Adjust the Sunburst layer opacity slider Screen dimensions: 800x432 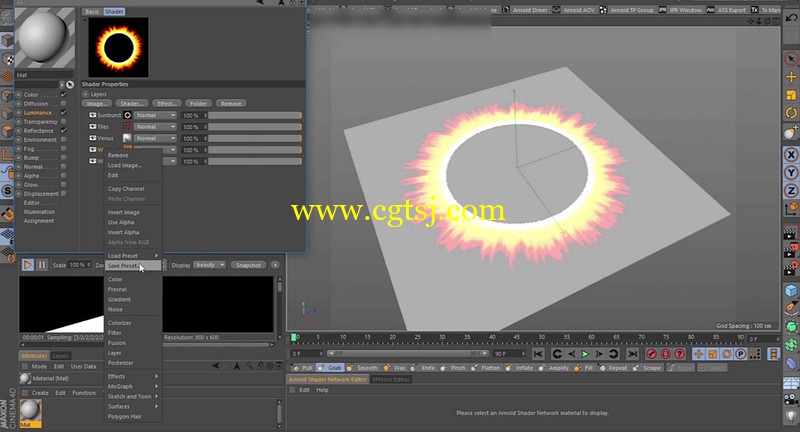point(255,115)
